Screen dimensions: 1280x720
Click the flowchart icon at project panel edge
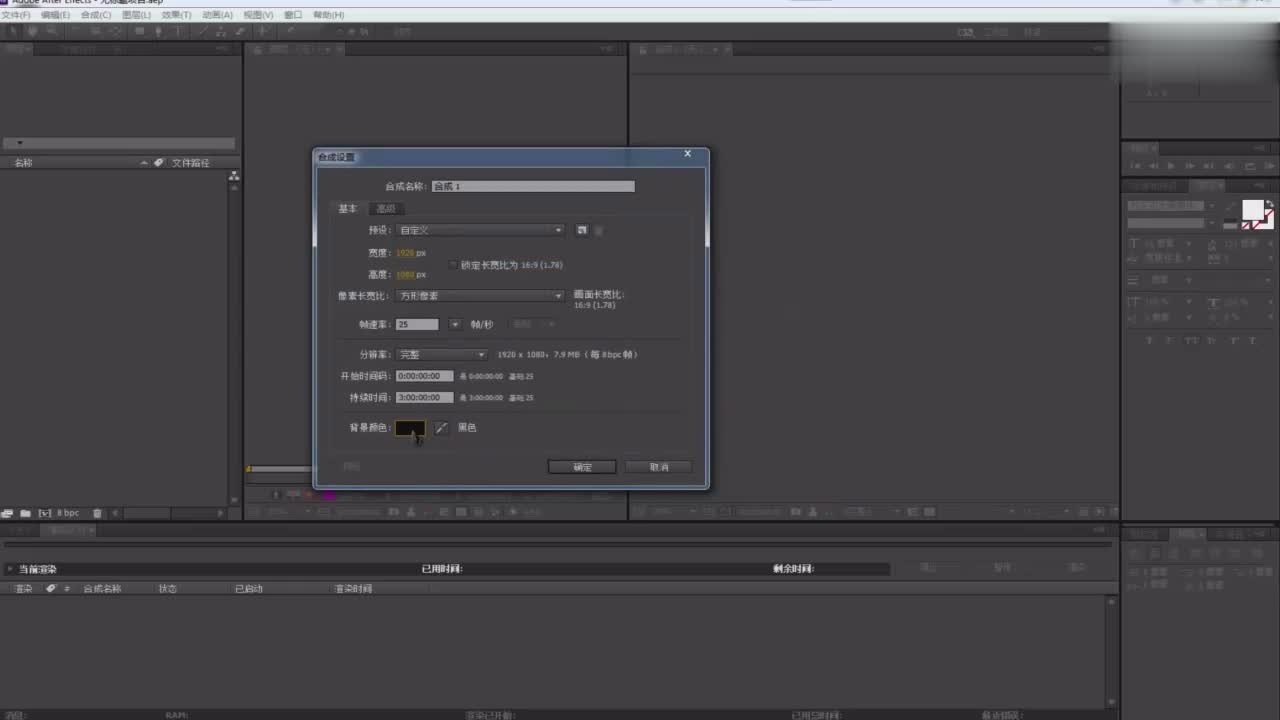point(234,176)
